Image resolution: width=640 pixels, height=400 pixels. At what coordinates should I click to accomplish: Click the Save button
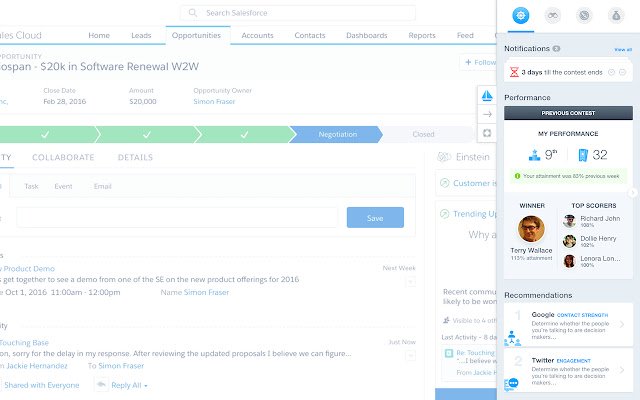pyautogui.click(x=375, y=218)
